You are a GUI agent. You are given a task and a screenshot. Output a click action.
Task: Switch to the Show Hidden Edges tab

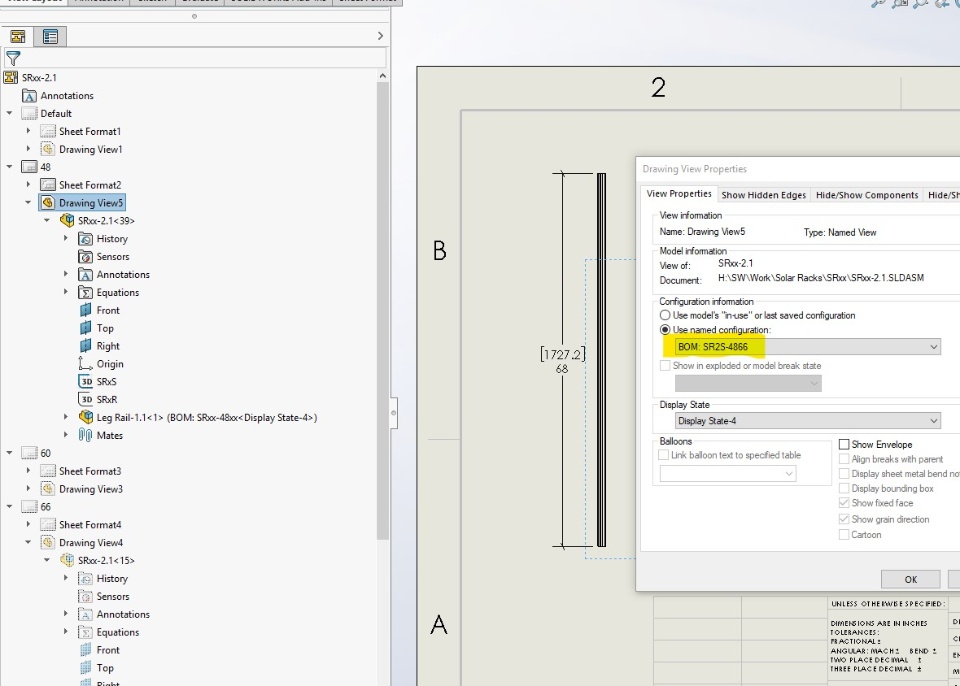[763, 195]
